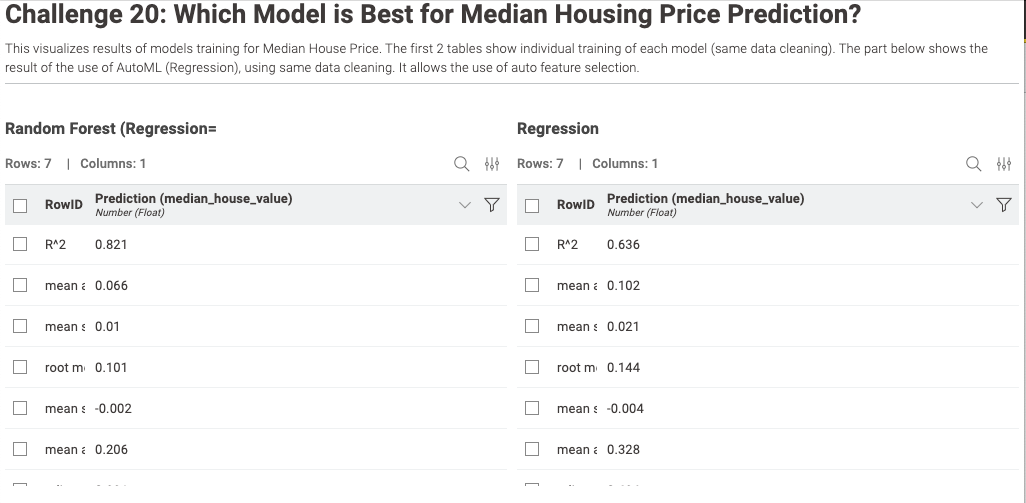1026x503 pixels.
Task: Select all rows in Regression table
Action: pos(532,205)
